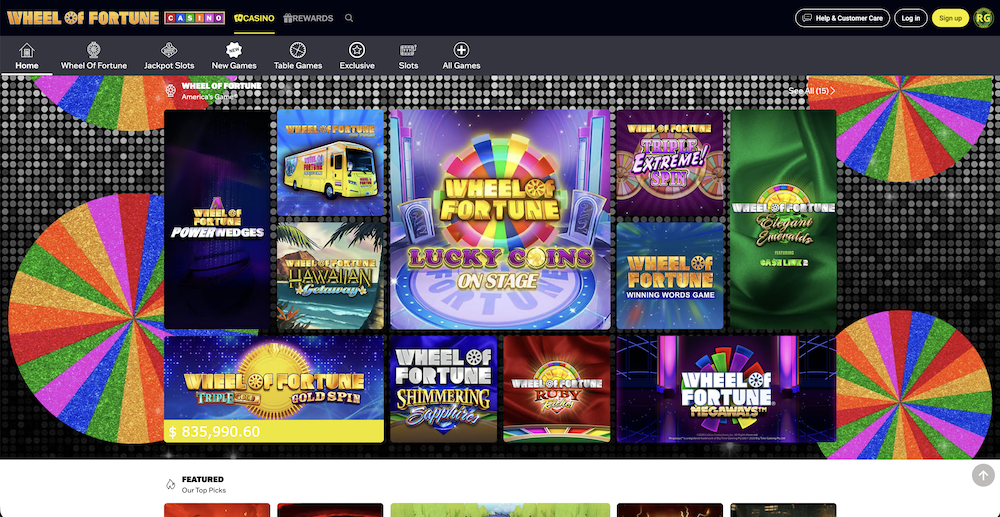Image resolution: width=1000 pixels, height=517 pixels.
Task: Open the Wheel Of Fortune category icon
Action: click(94, 50)
